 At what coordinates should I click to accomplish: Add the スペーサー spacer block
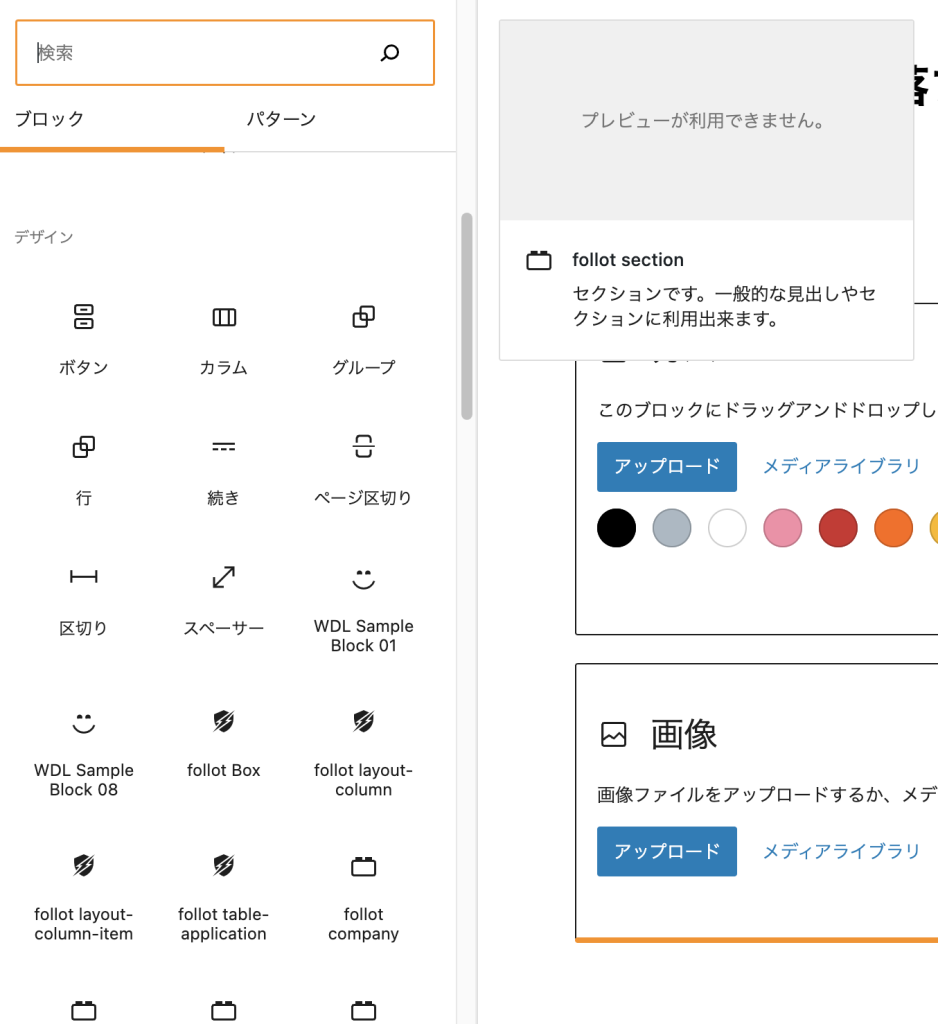[x=224, y=600]
